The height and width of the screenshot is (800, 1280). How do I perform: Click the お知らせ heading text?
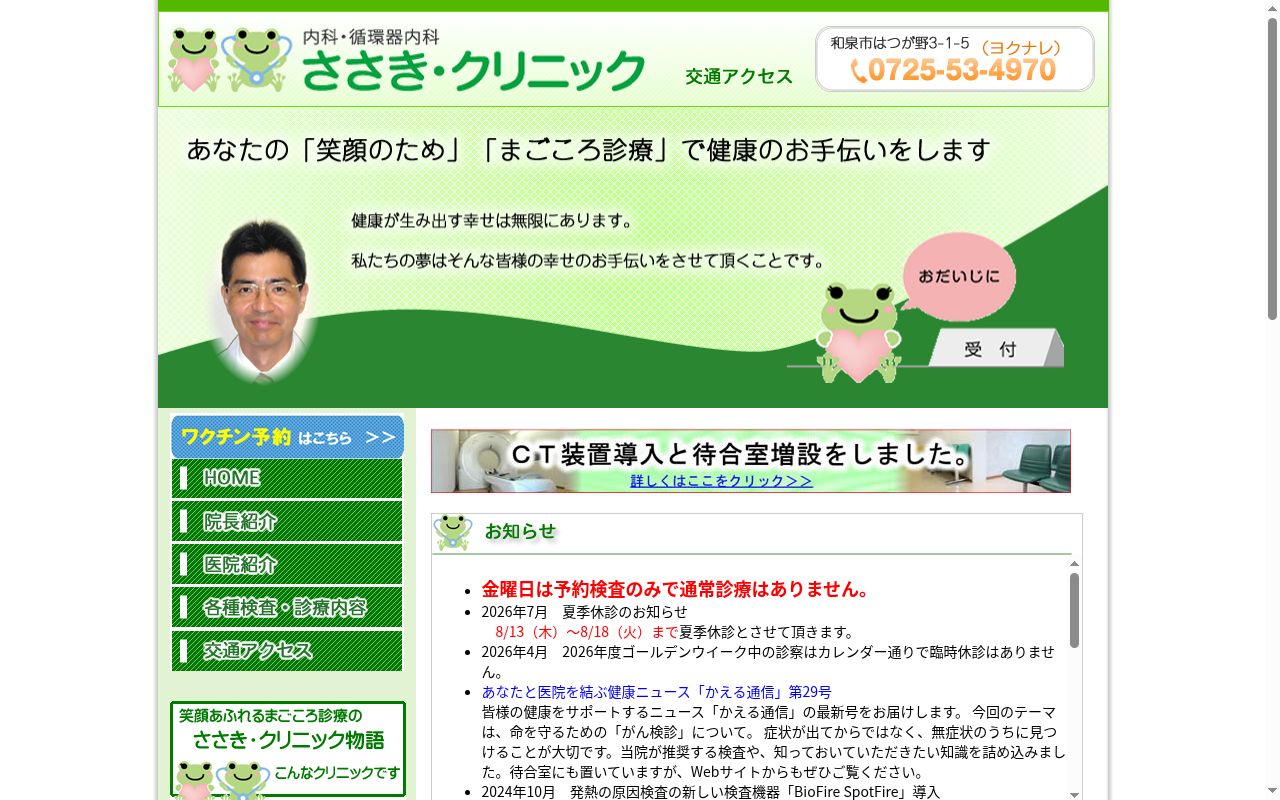(520, 531)
